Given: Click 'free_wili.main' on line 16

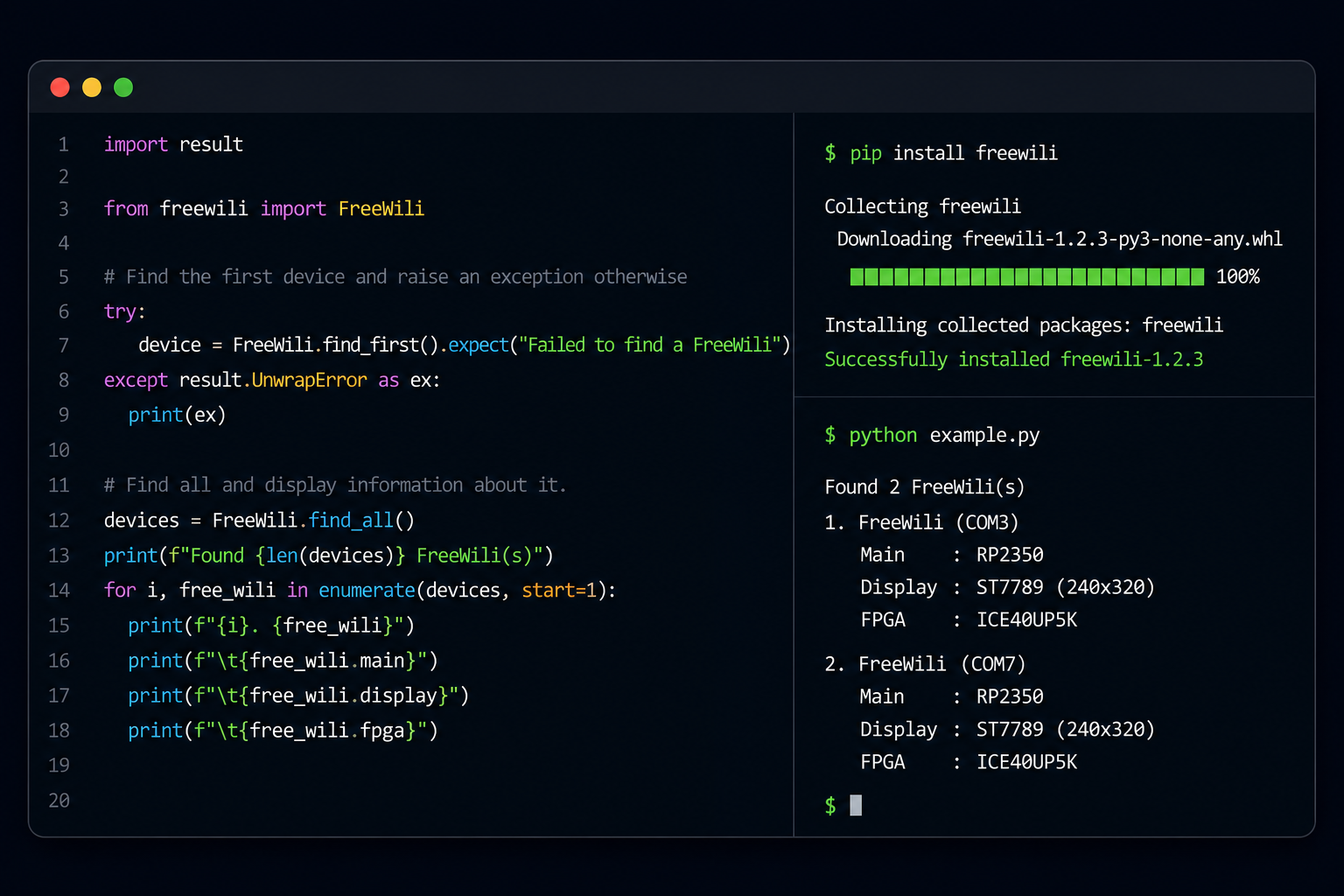Looking at the screenshot, I should tap(327, 661).
